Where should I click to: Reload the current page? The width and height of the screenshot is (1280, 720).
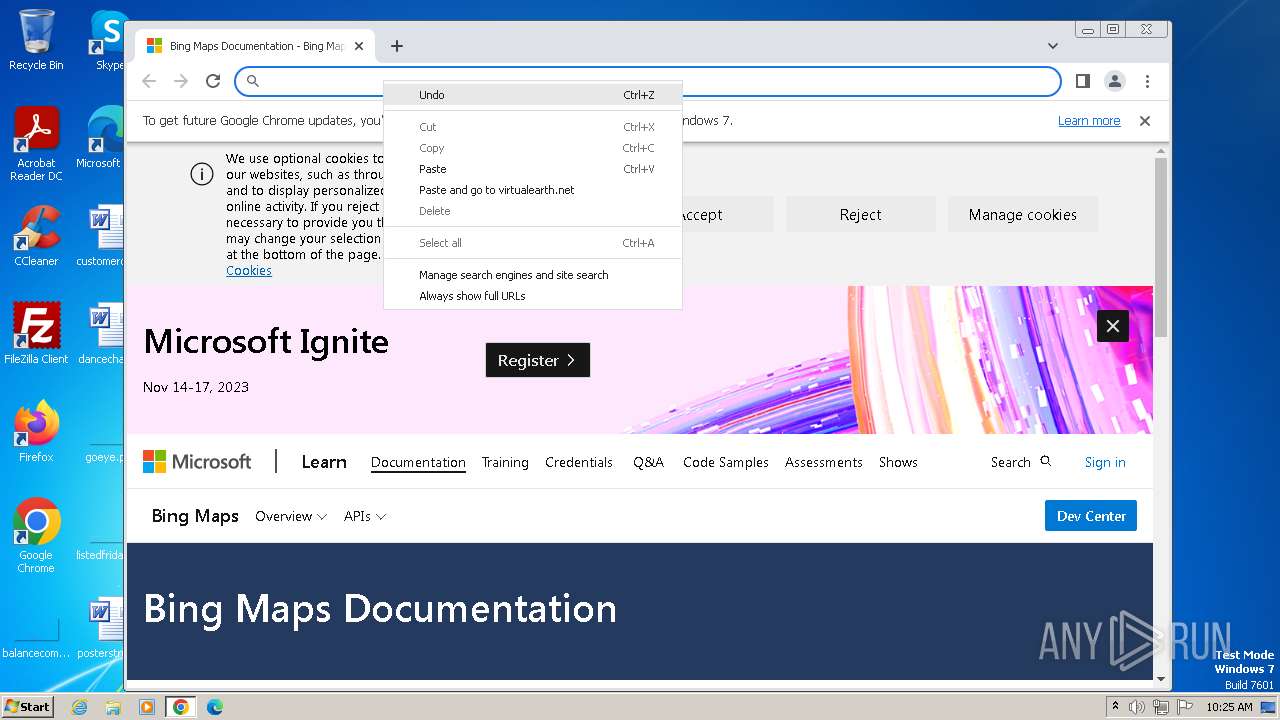click(x=213, y=81)
